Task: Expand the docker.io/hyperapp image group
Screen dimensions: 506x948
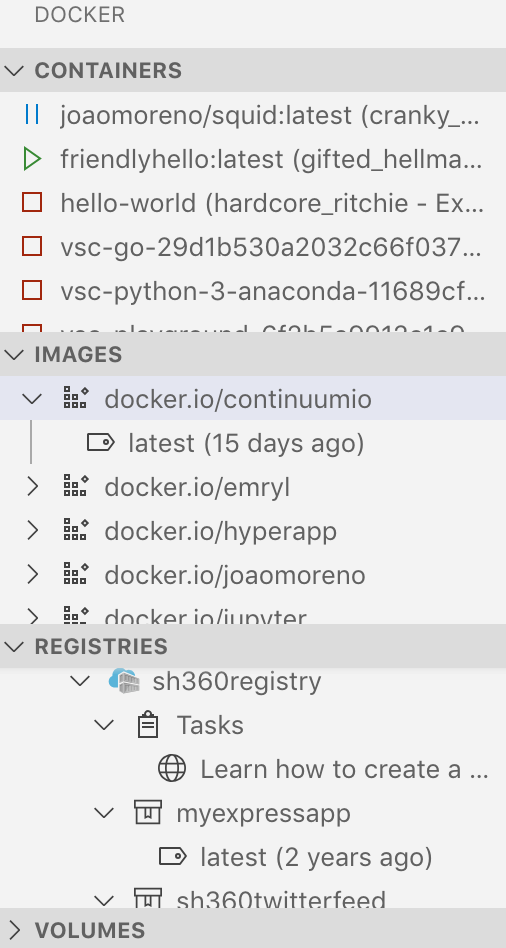Action: click(32, 531)
